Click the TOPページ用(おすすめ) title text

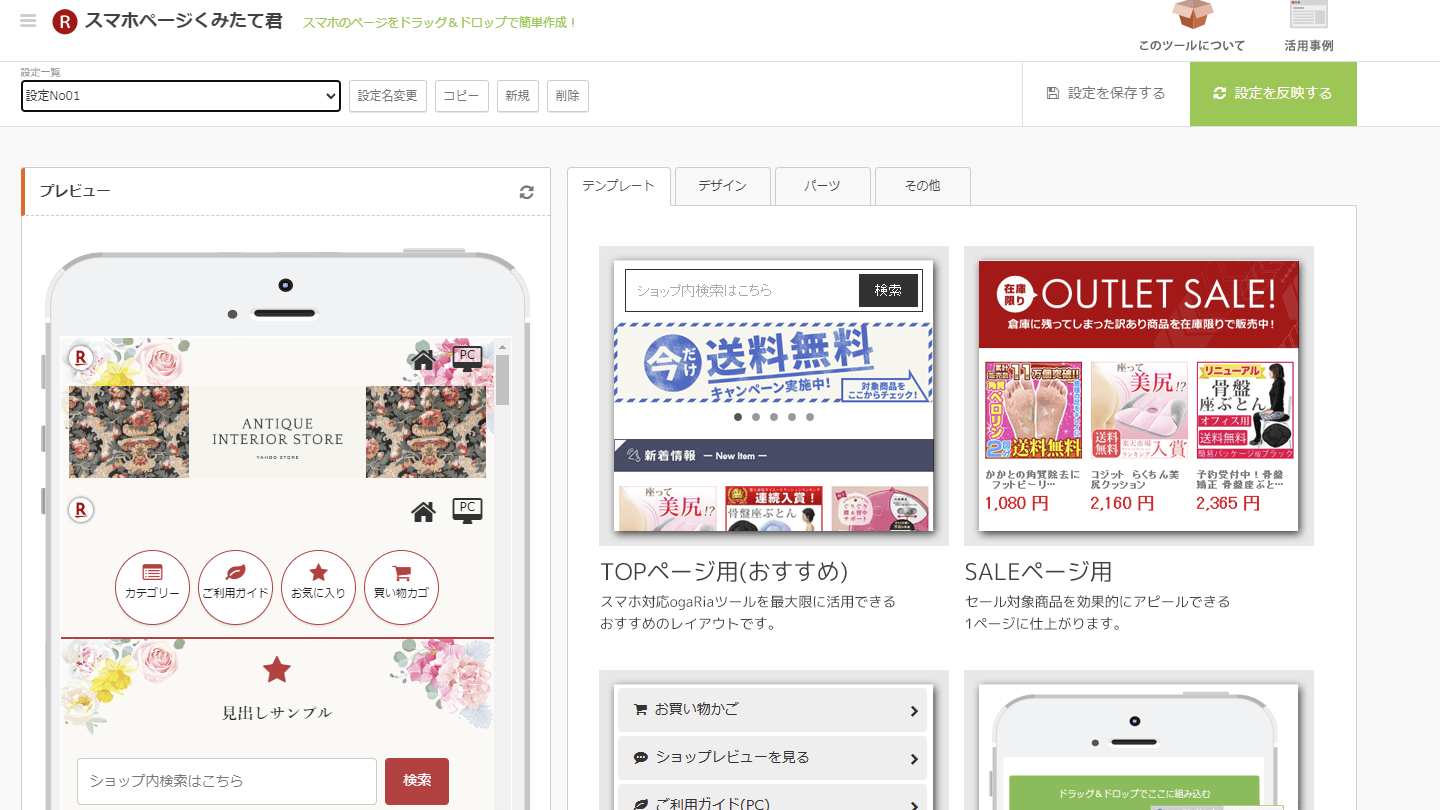[724, 571]
